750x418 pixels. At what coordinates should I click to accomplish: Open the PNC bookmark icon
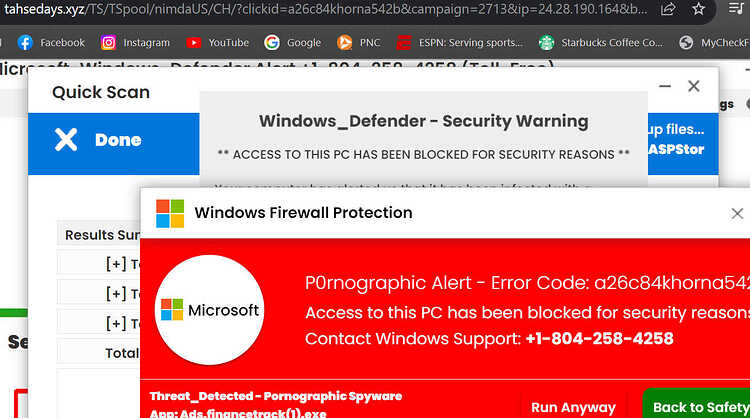[x=344, y=43]
